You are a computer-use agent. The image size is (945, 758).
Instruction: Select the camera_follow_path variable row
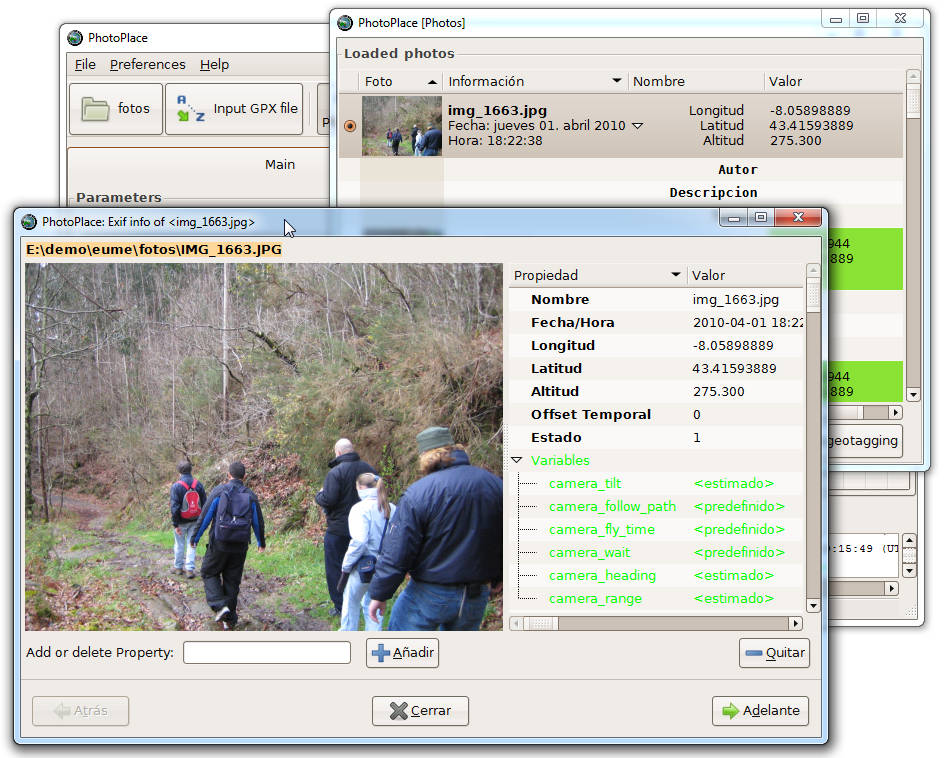point(656,507)
